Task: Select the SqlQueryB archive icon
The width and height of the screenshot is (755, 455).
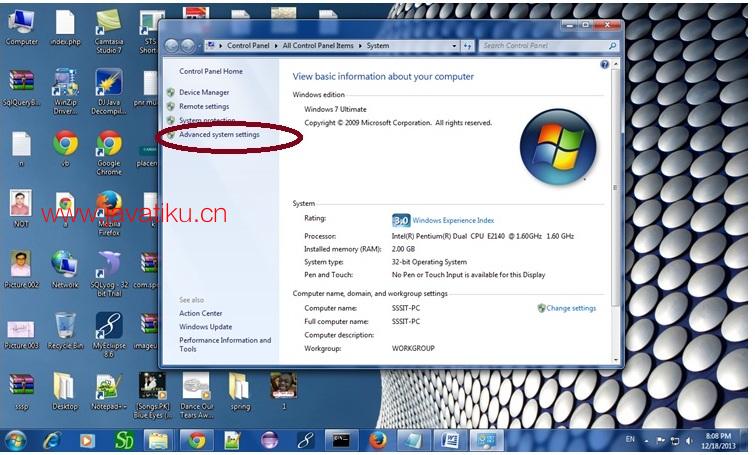Action: (22, 88)
